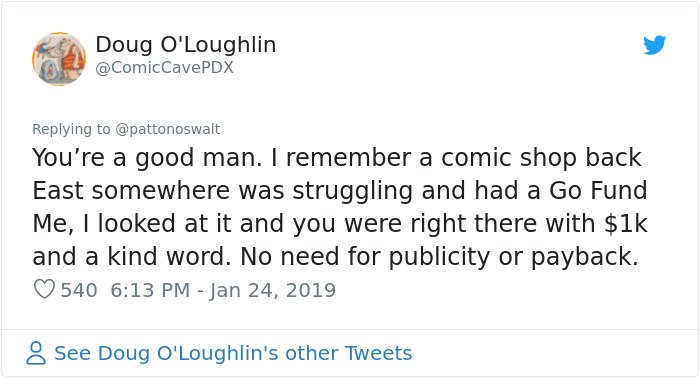Click the Jan 24, 2019 date
The height and width of the screenshot is (378, 700).
[x=272, y=290]
